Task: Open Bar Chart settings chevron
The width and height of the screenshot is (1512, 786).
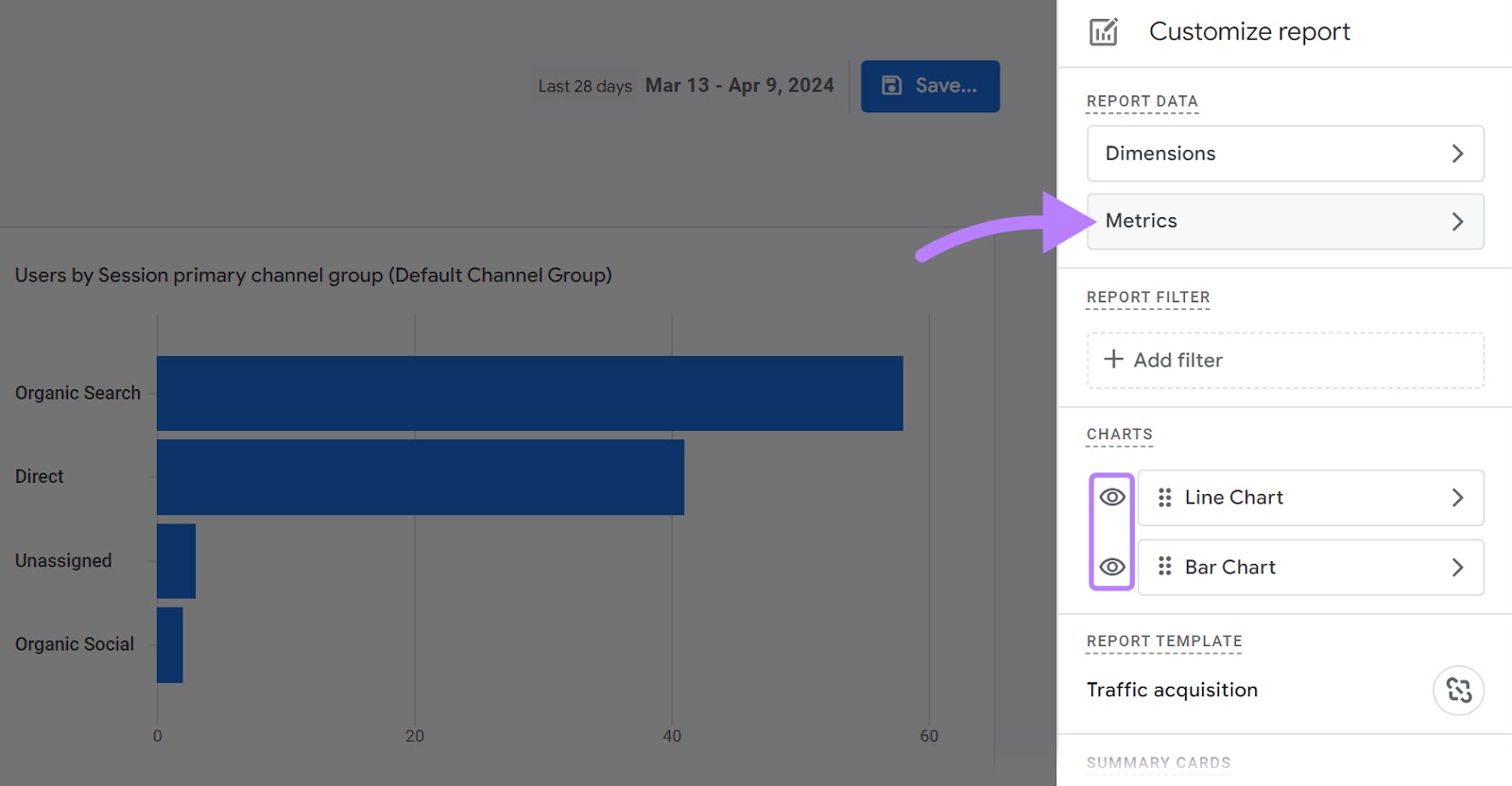Action: pyautogui.click(x=1457, y=567)
